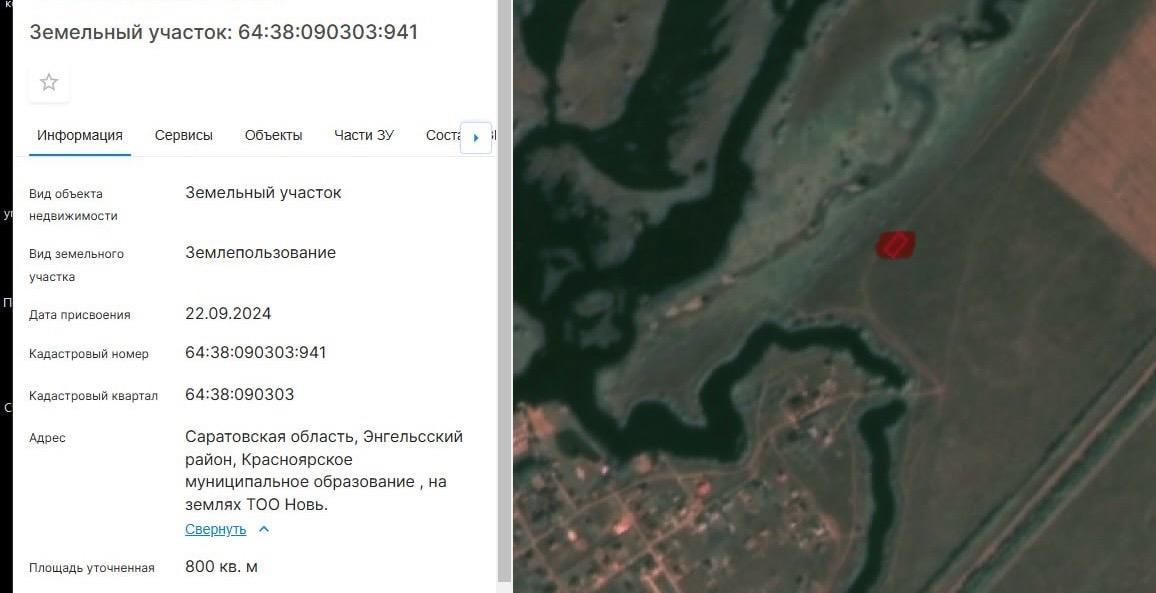Click the Землепользование value
The height and width of the screenshot is (593, 1156).
[260, 253]
